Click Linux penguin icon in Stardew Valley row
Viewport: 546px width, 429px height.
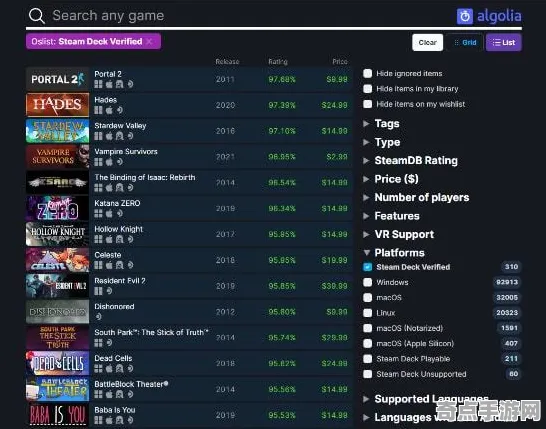[x=119, y=136]
